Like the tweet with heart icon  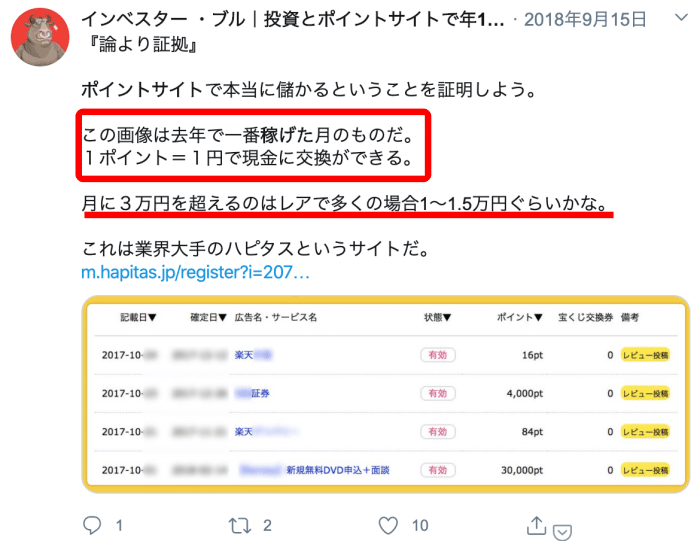[388, 525]
